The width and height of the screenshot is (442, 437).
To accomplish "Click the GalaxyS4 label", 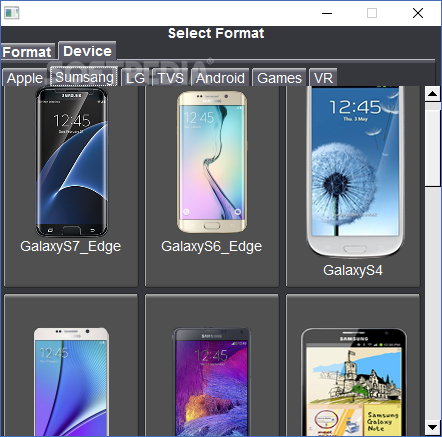I will pos(353,270).
